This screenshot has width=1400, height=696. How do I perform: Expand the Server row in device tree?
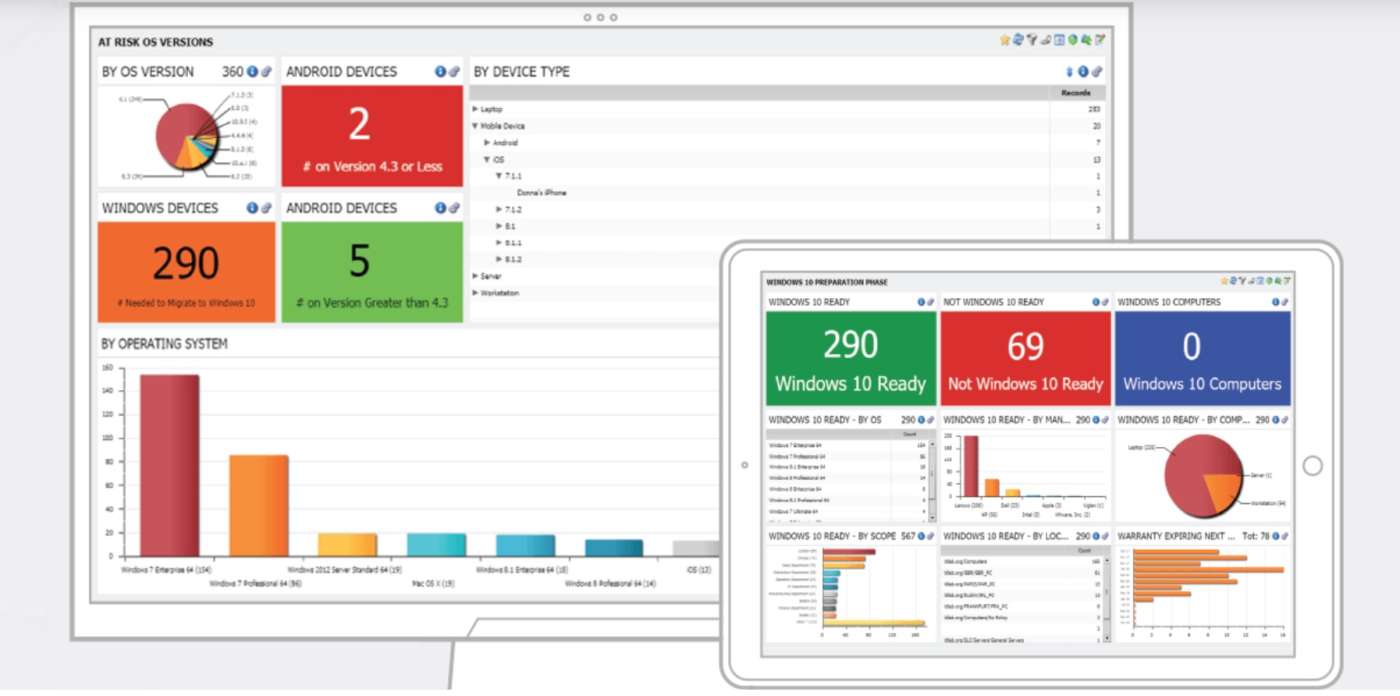[476, 276]
